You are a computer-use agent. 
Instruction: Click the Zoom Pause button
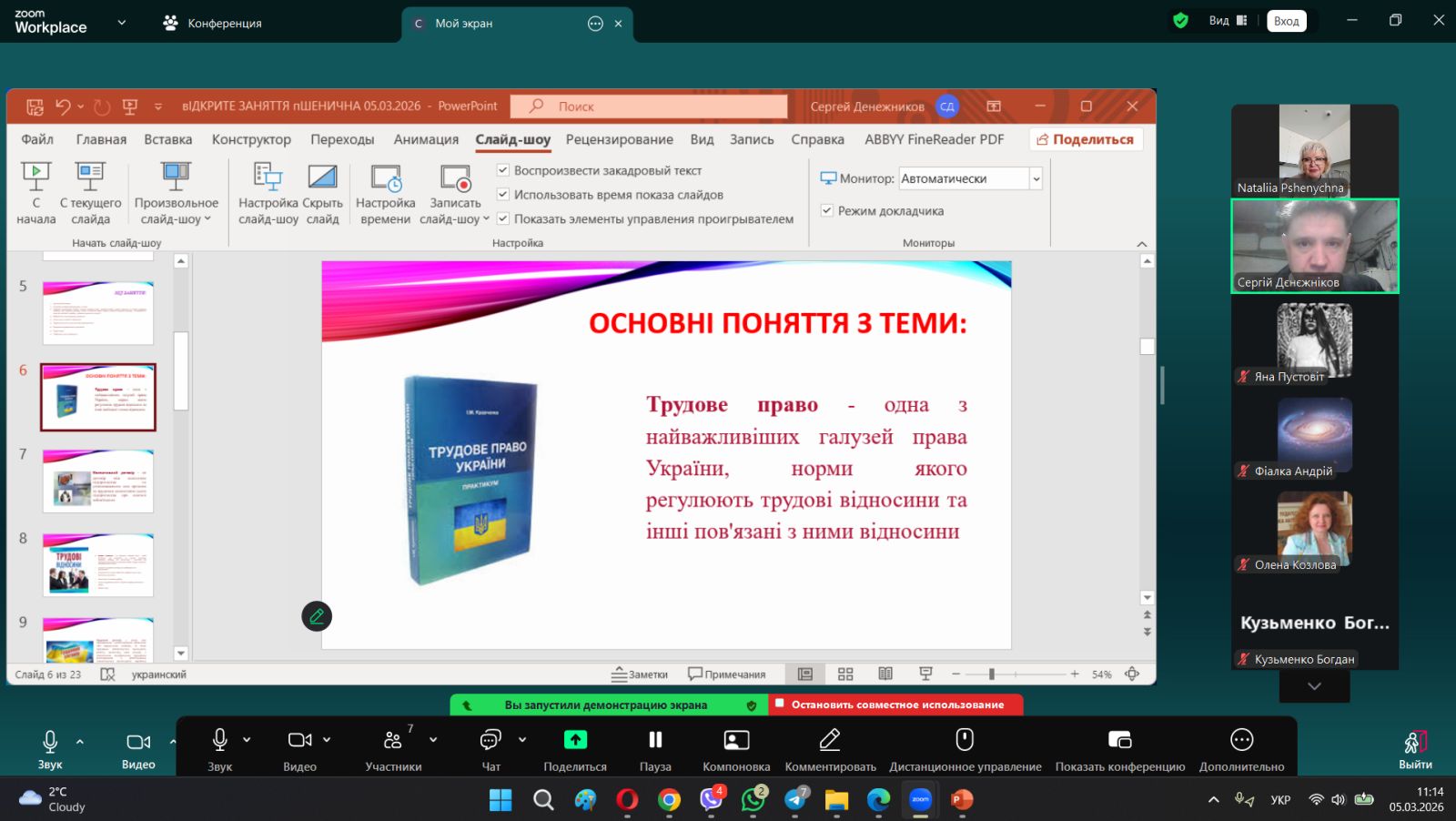(x=654, y=740)
